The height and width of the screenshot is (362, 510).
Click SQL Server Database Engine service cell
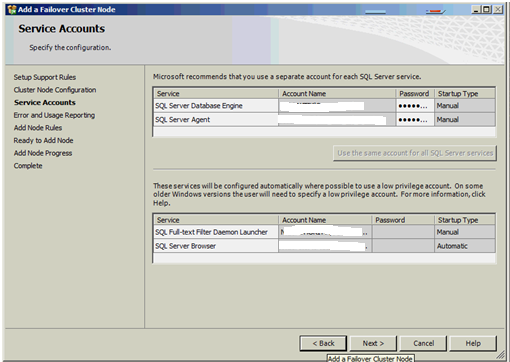pos(216,106)
